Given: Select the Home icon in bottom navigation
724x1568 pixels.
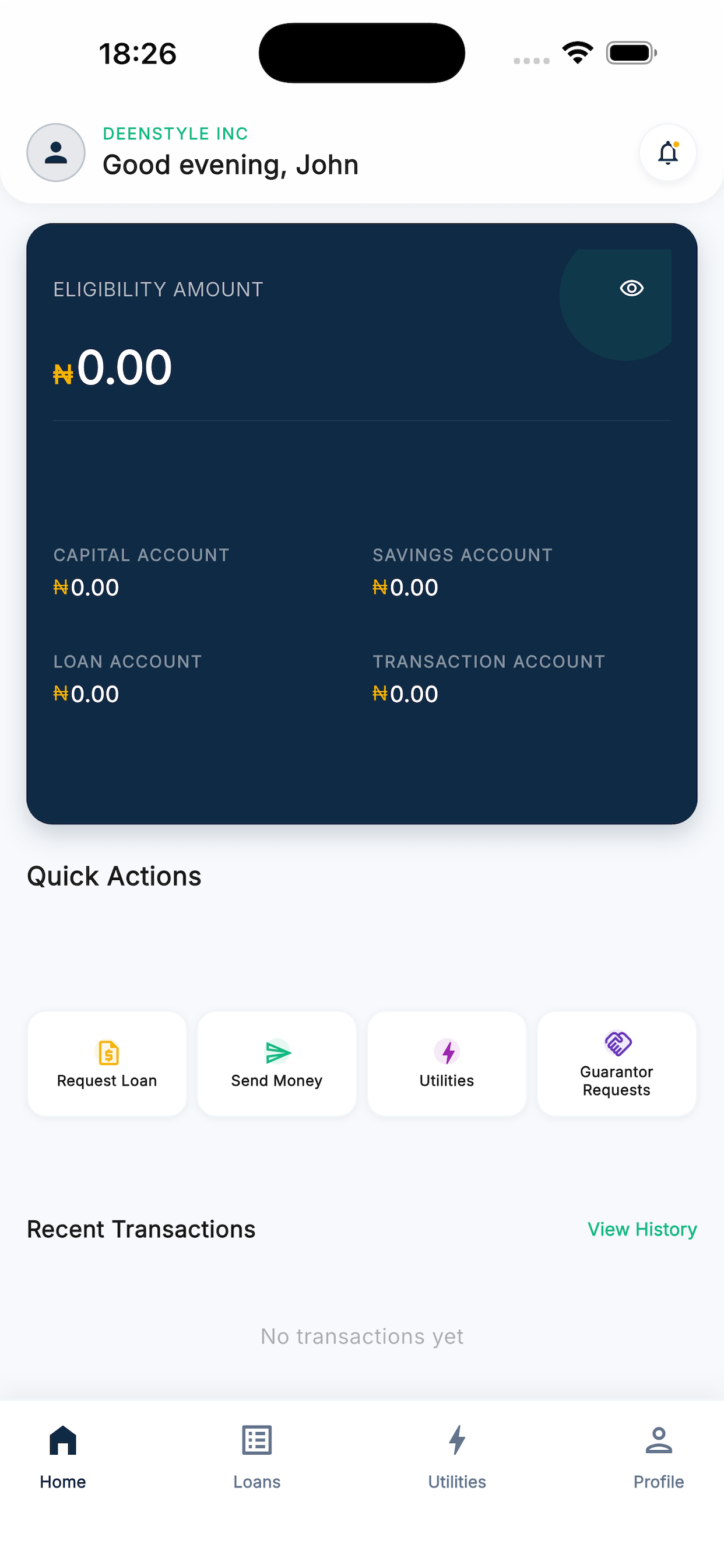Looking at the screenshot, I should pyautogui.click(x=63, y=1440).
